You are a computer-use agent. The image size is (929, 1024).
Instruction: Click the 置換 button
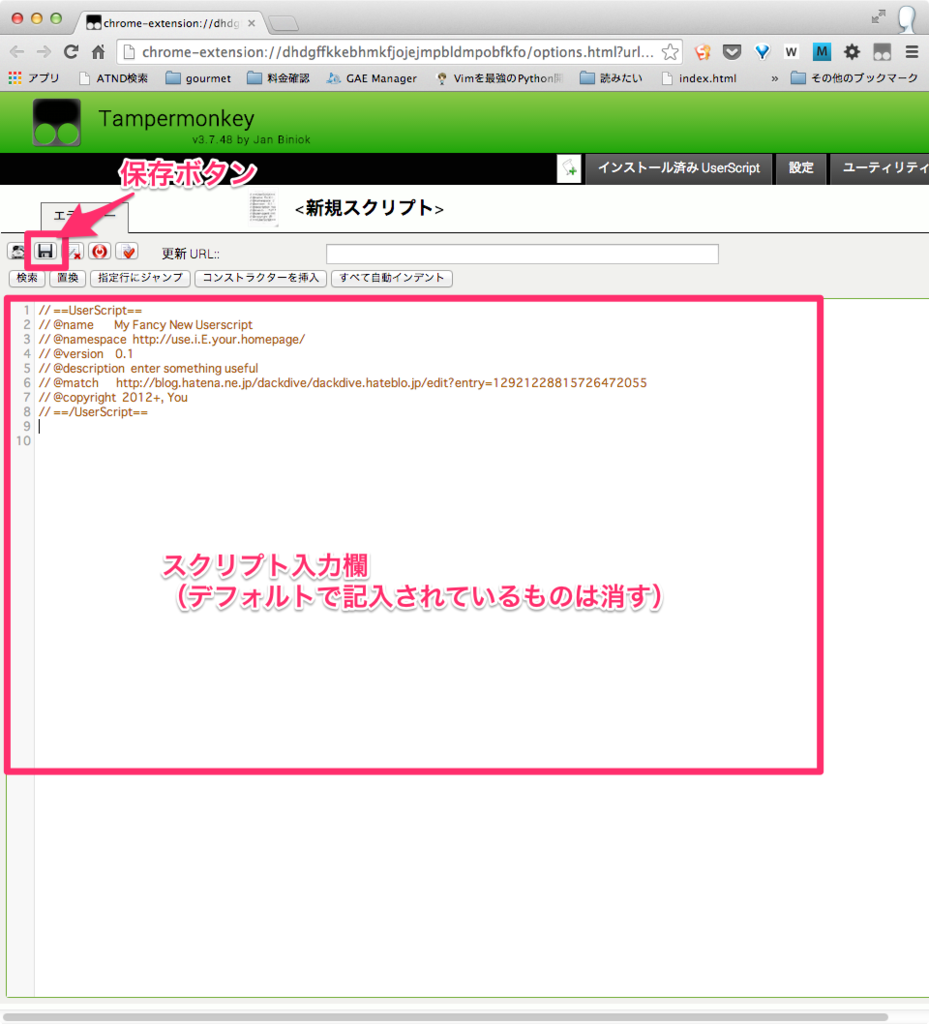click(67, 278)
